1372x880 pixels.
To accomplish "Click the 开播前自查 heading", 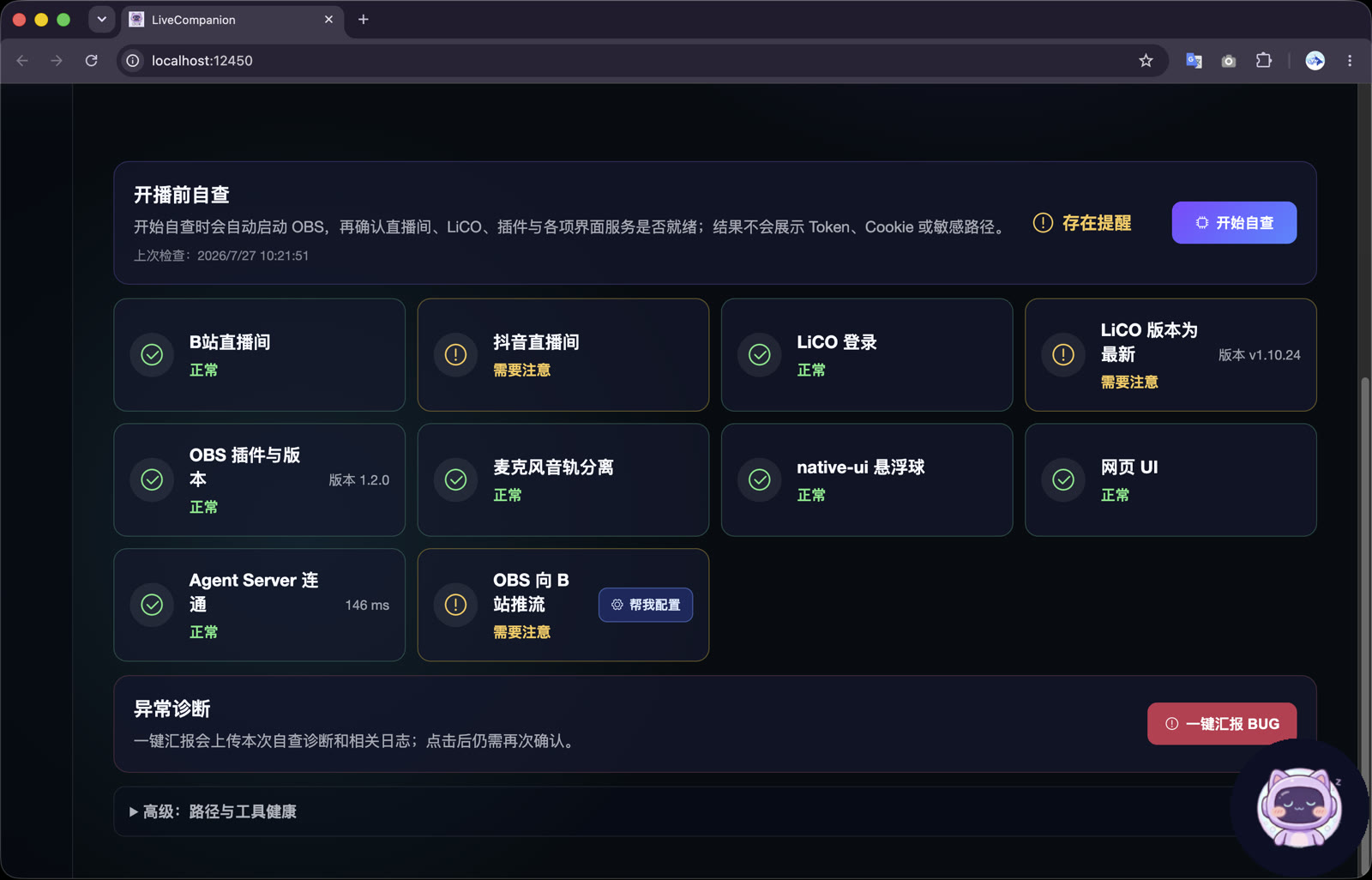I will (x=182, y=196).
